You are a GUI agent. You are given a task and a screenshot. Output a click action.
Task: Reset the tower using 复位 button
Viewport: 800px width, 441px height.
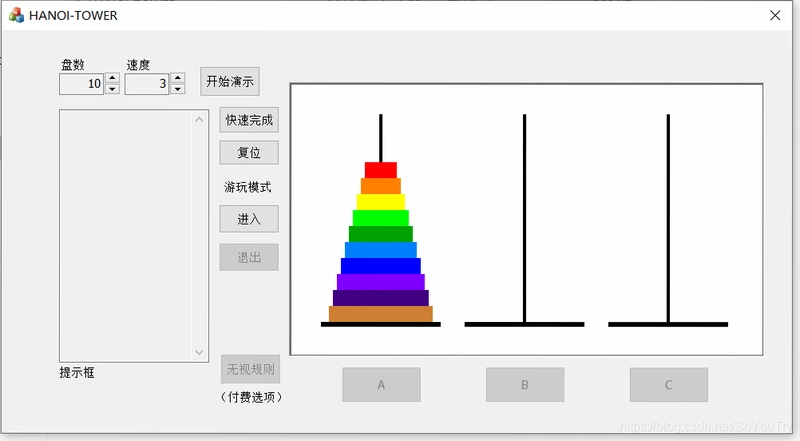point(249,153)
